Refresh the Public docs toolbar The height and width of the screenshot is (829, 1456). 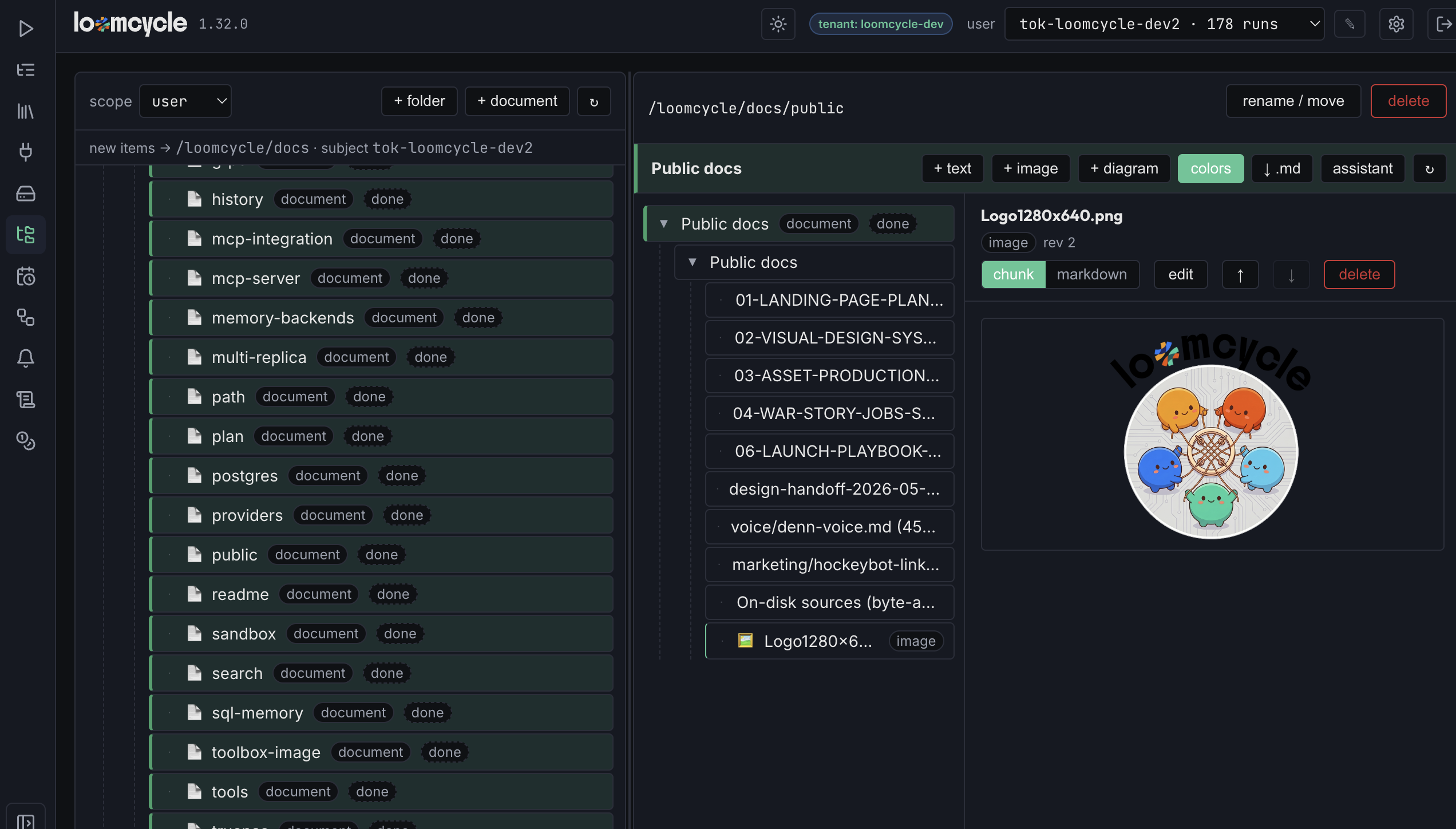click(x=1429, y=168)
